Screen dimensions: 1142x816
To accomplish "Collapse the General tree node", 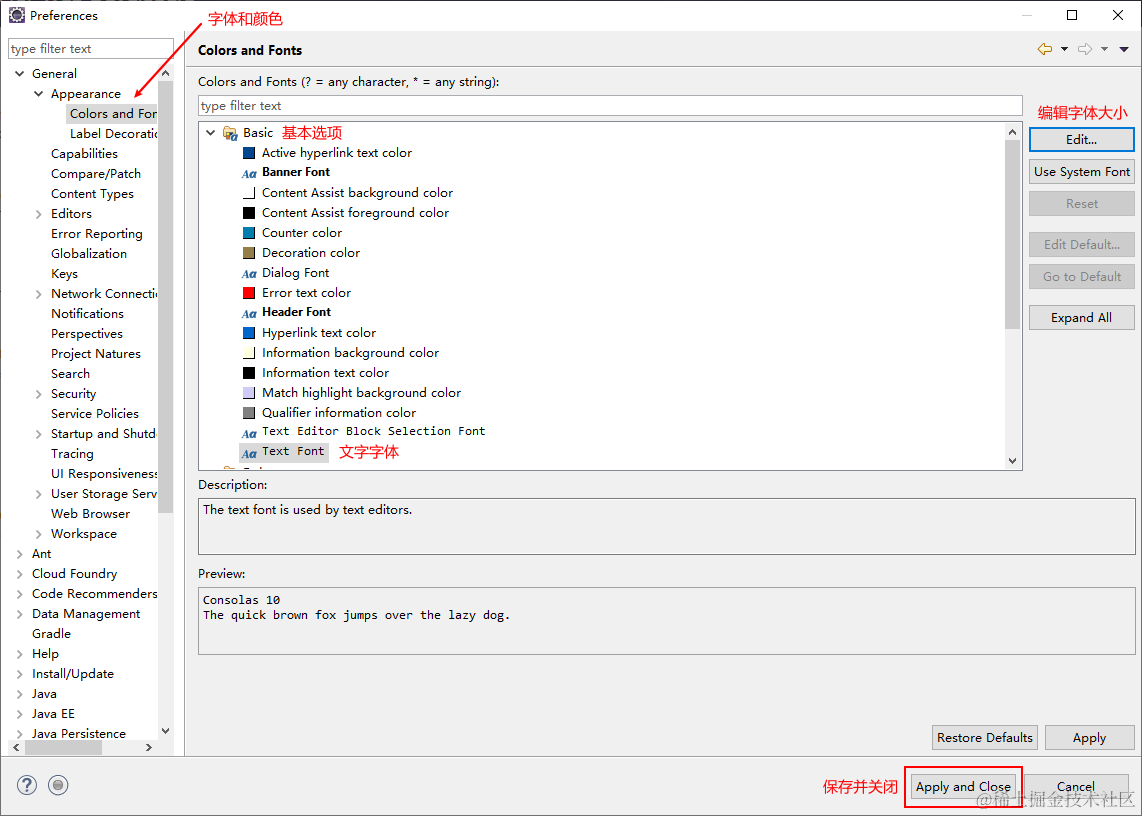I will pyautogui.click(x=20, y=74).
